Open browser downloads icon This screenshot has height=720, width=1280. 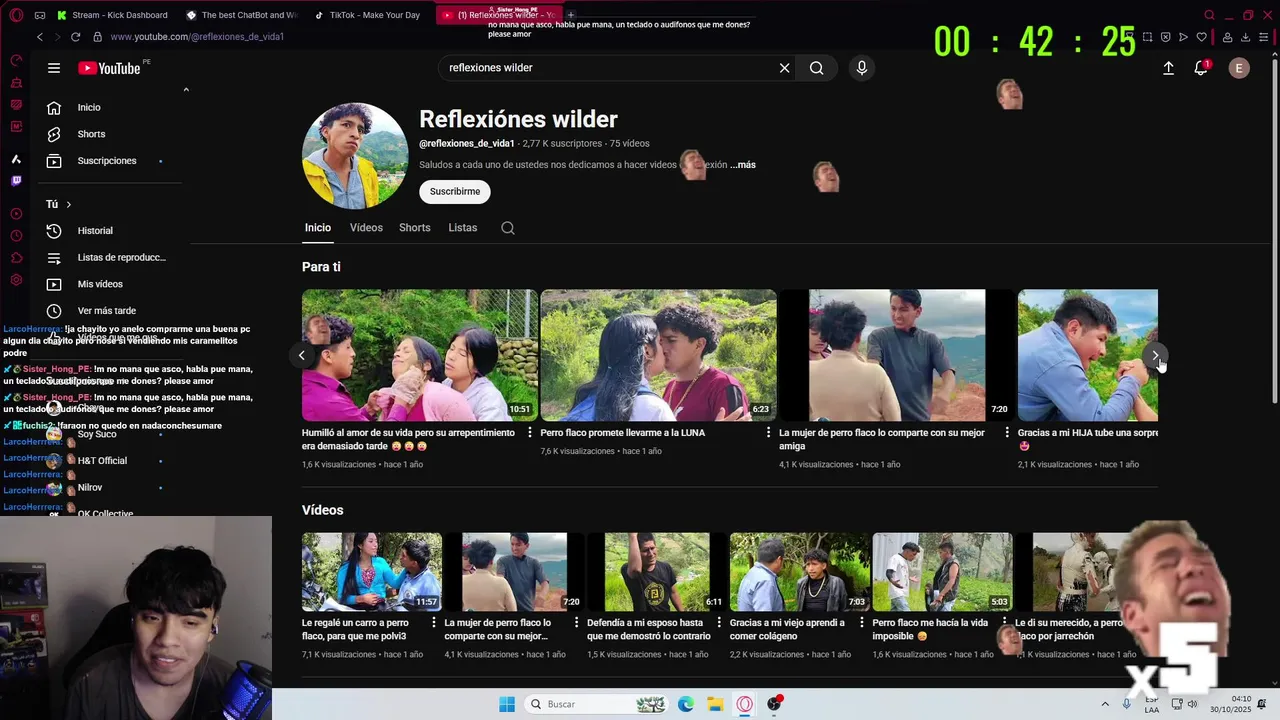1245,37
